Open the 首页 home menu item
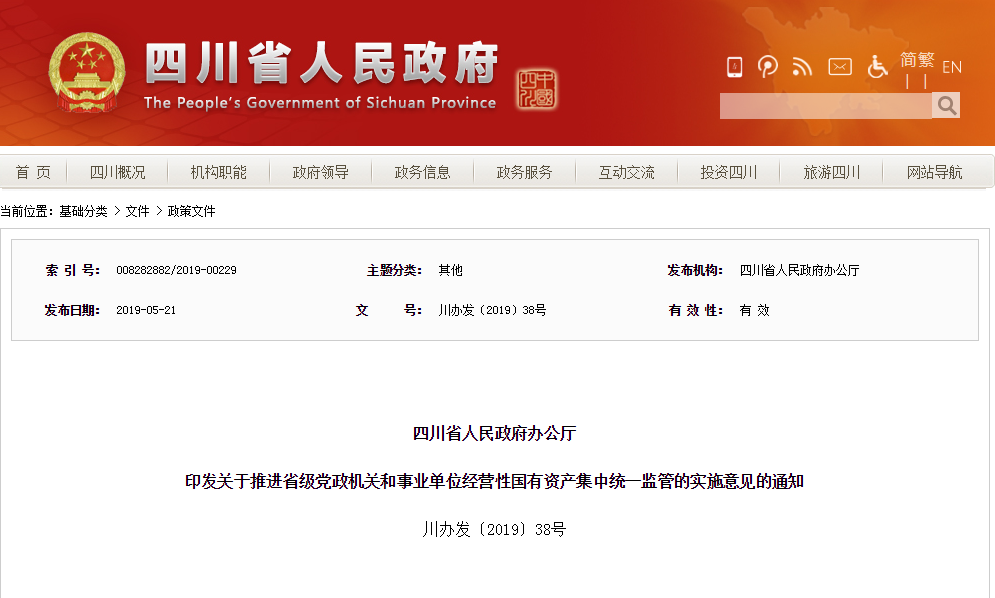 click(x=33, y=172)
